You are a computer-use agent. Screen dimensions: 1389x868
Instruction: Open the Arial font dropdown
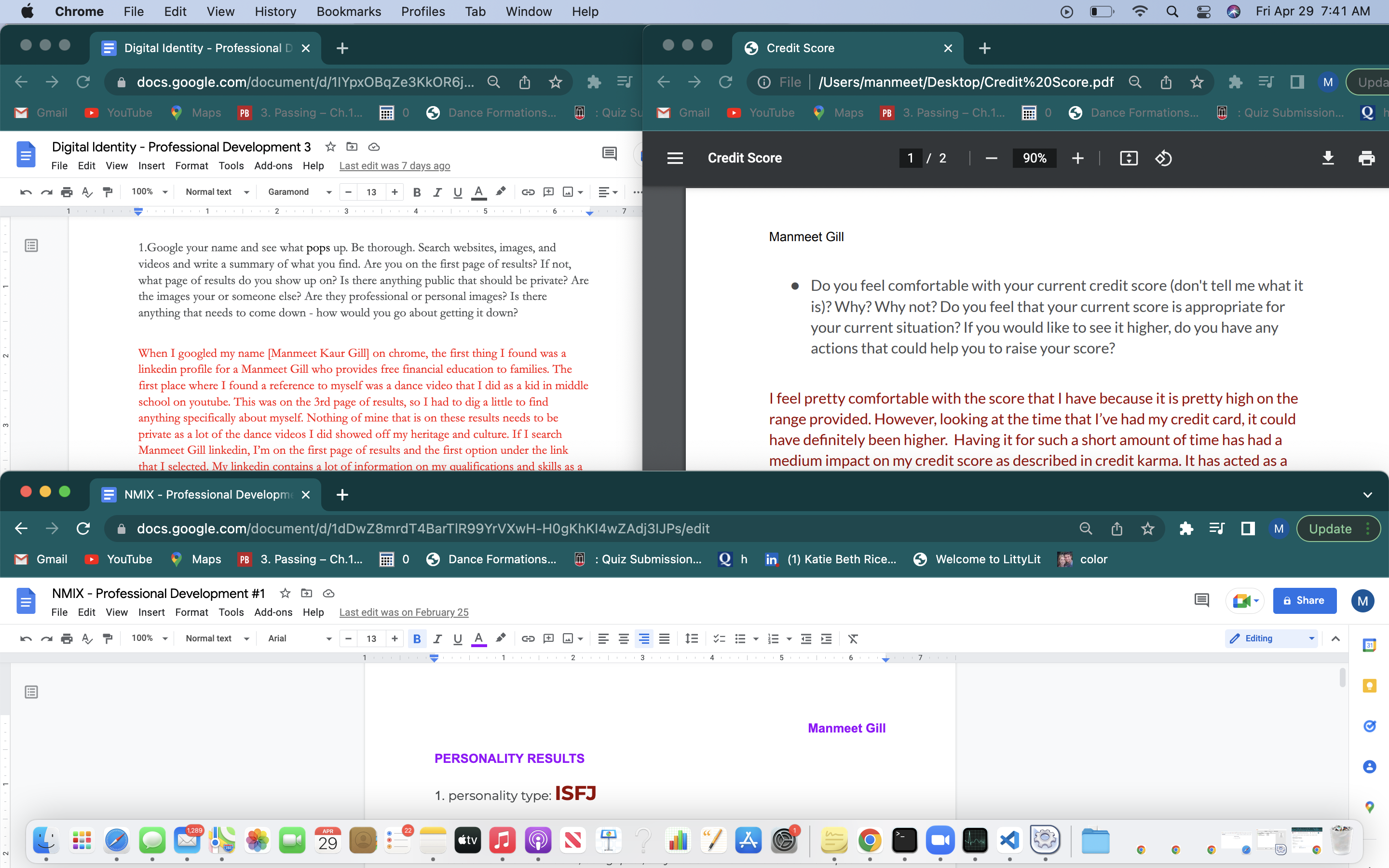pos(300,638)
